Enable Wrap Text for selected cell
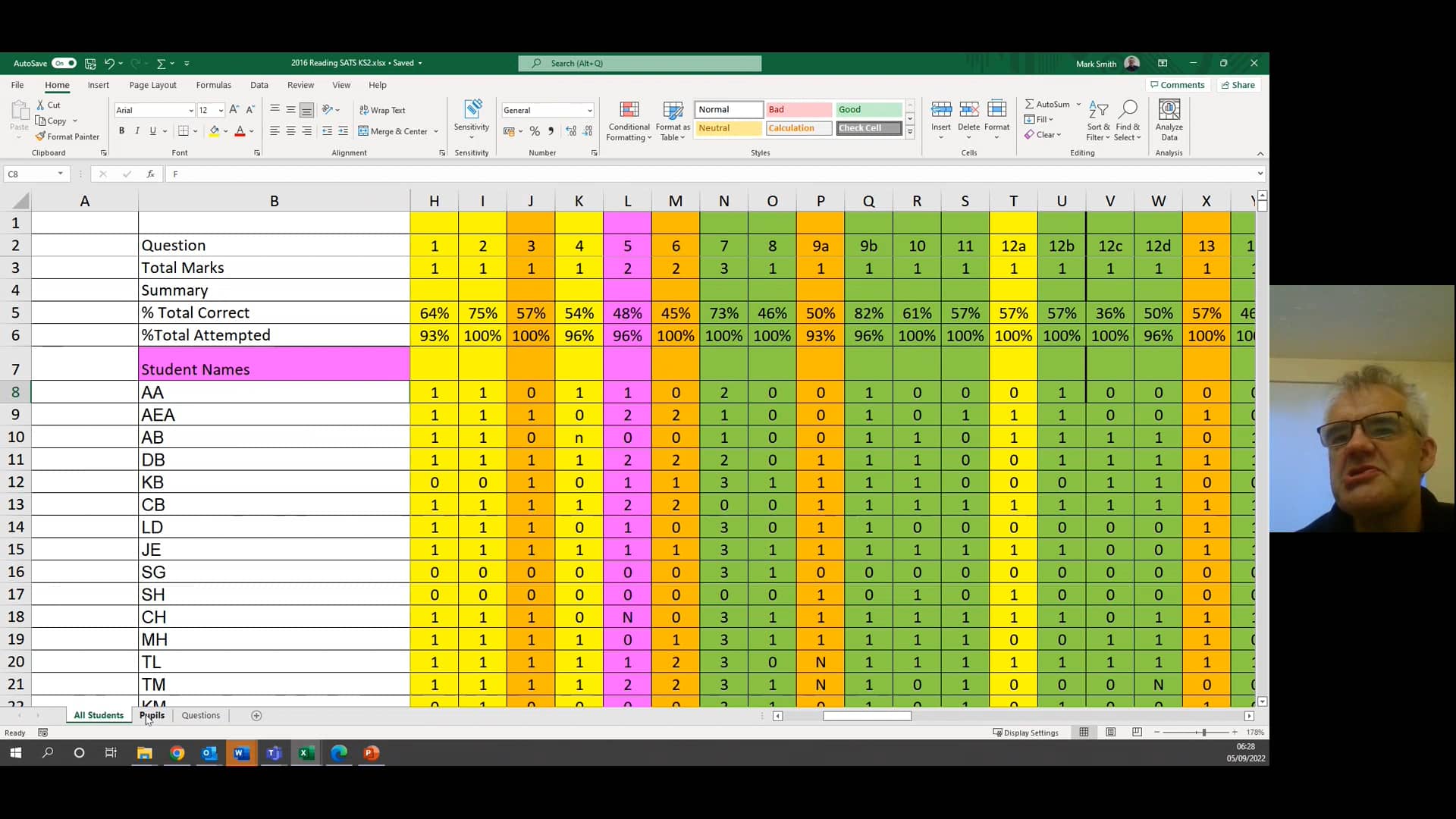Image resolution: width=1456 pixels, height=819 pixels. pos(384,110)
